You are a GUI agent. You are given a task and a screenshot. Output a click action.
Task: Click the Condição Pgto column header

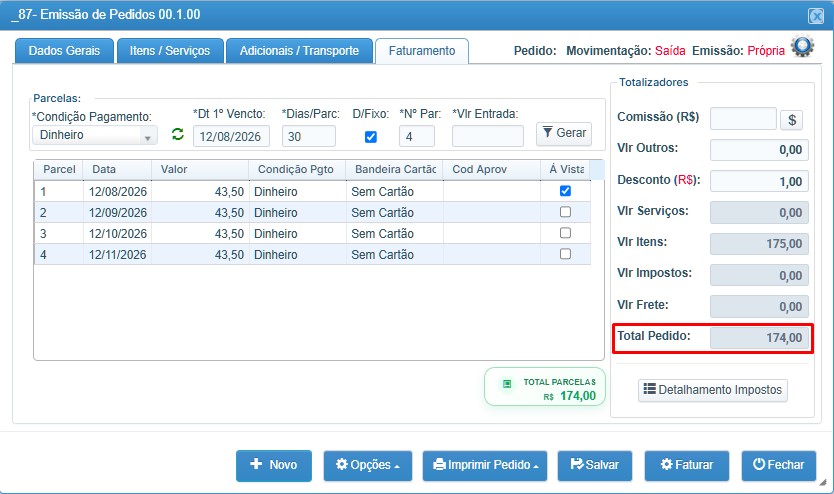[x=297, y=170]
